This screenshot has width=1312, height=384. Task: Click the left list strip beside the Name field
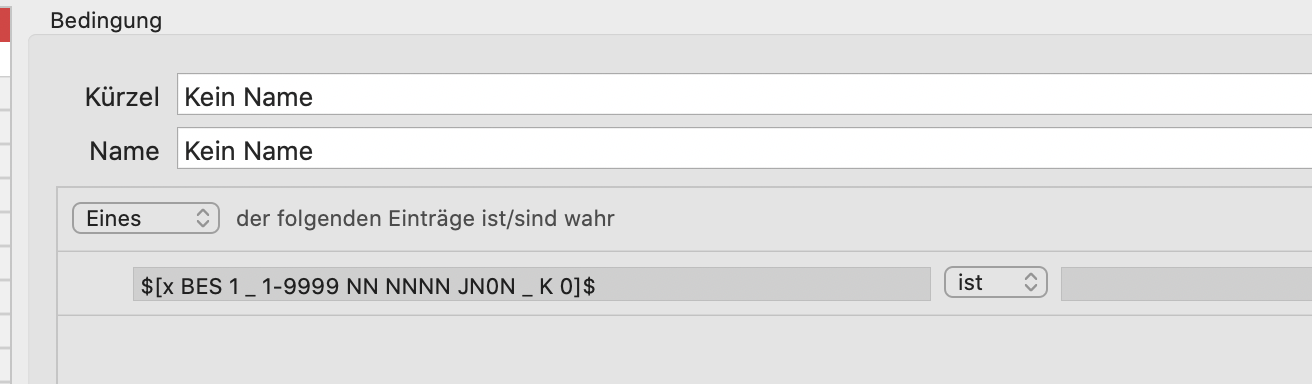[5, 151]
